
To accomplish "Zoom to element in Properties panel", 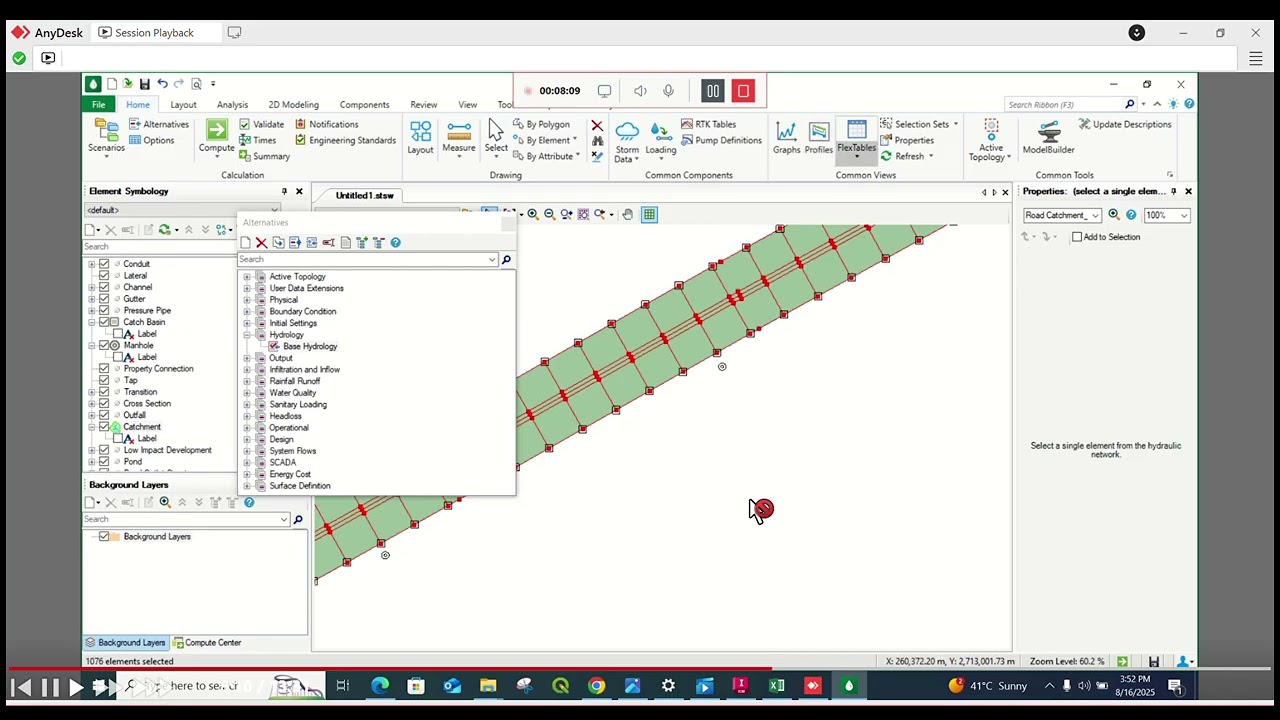I will pyautogui.click(x=1114, y=215).
